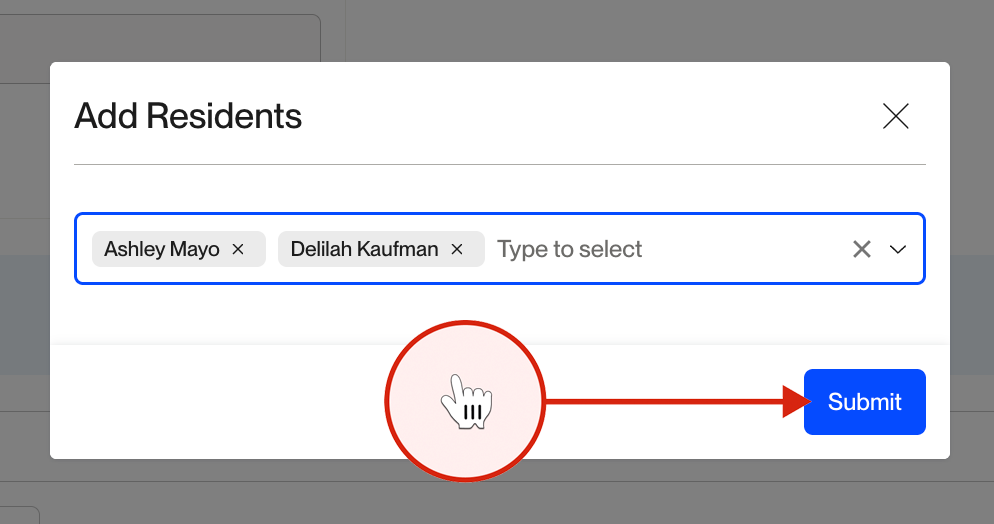Remove the Ashley Mayo chip
994x524 pixels.
pyautogui.click(x=238, y=249)
